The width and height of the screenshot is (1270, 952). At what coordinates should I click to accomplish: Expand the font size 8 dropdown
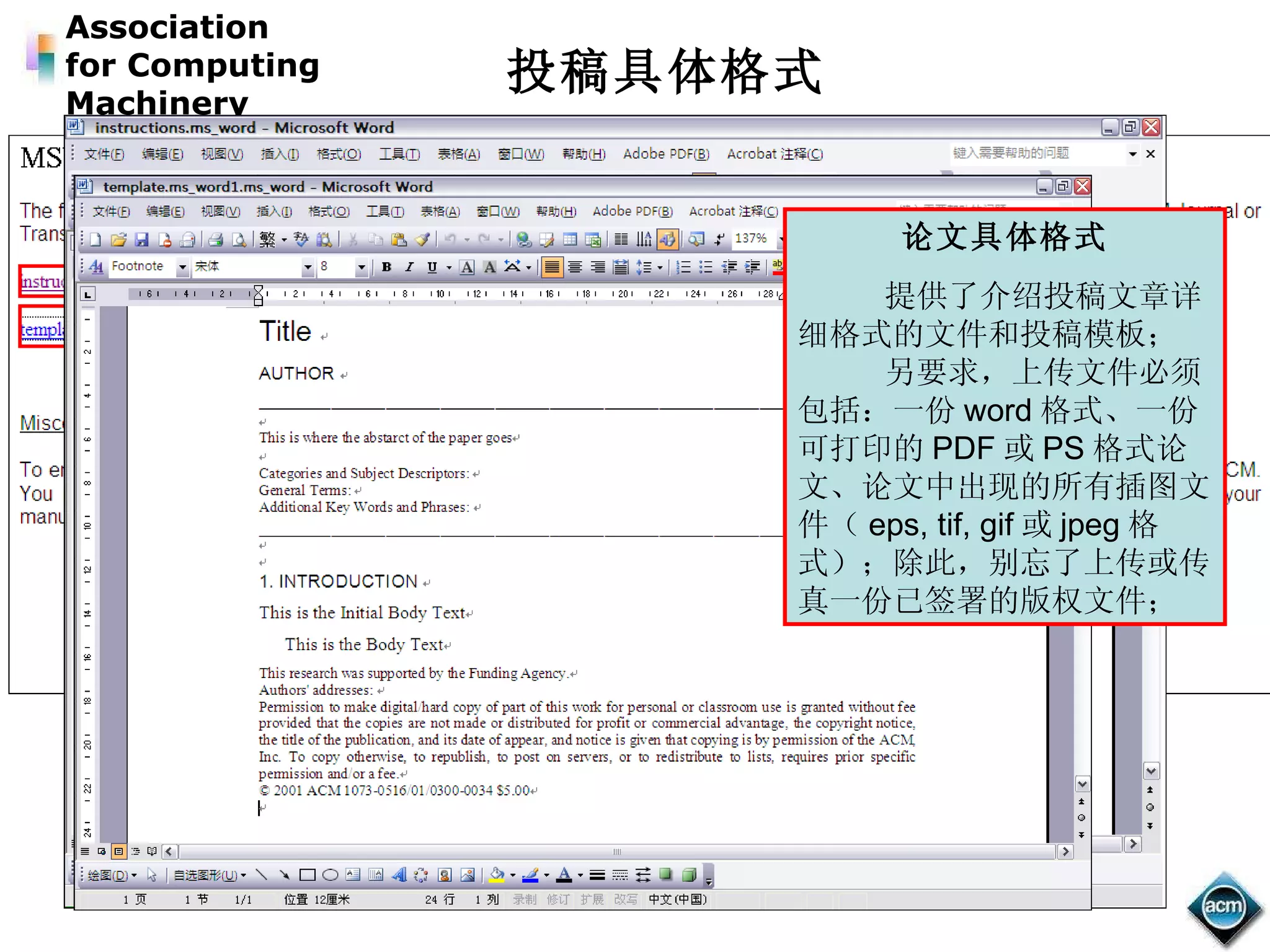pyautogui.click(x=361, y=267)
